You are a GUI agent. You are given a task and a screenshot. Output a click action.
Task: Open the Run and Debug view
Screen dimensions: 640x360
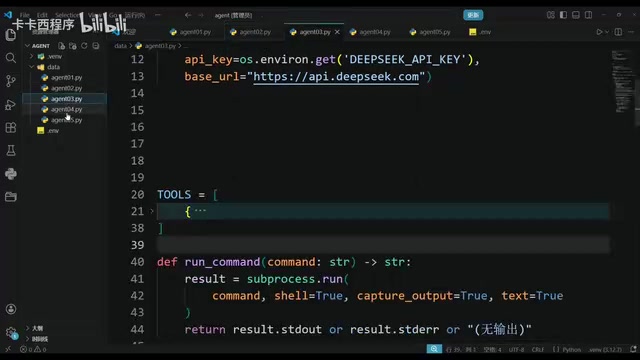11,104
